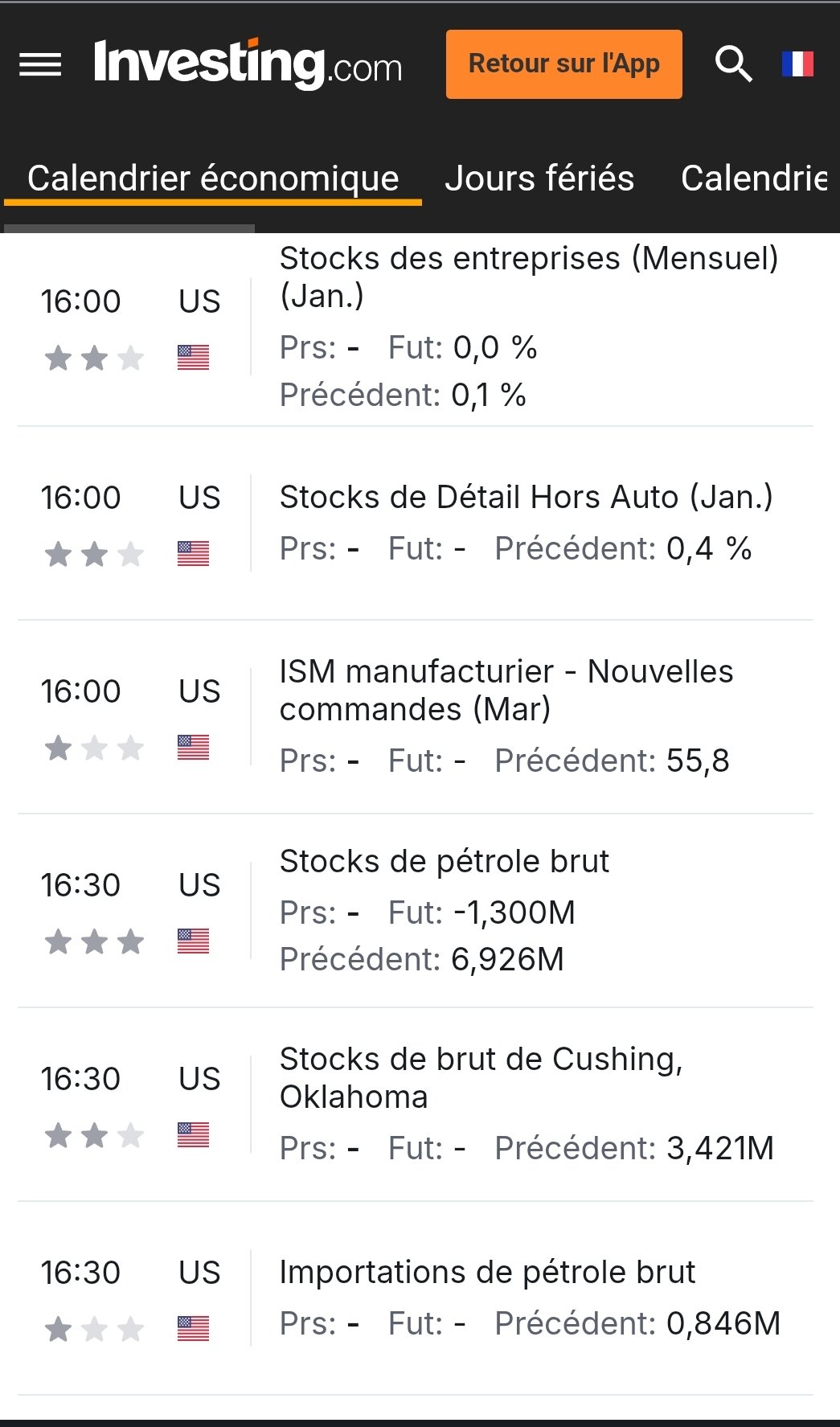Click US flag beside Stocks de Détail Hors Auto
Viewport: 840px width, 1427px height.
tap(193, 553)
